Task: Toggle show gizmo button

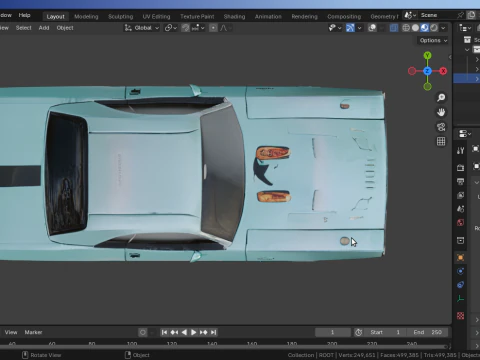Action: pyautogui.click(x=350, y=28)
